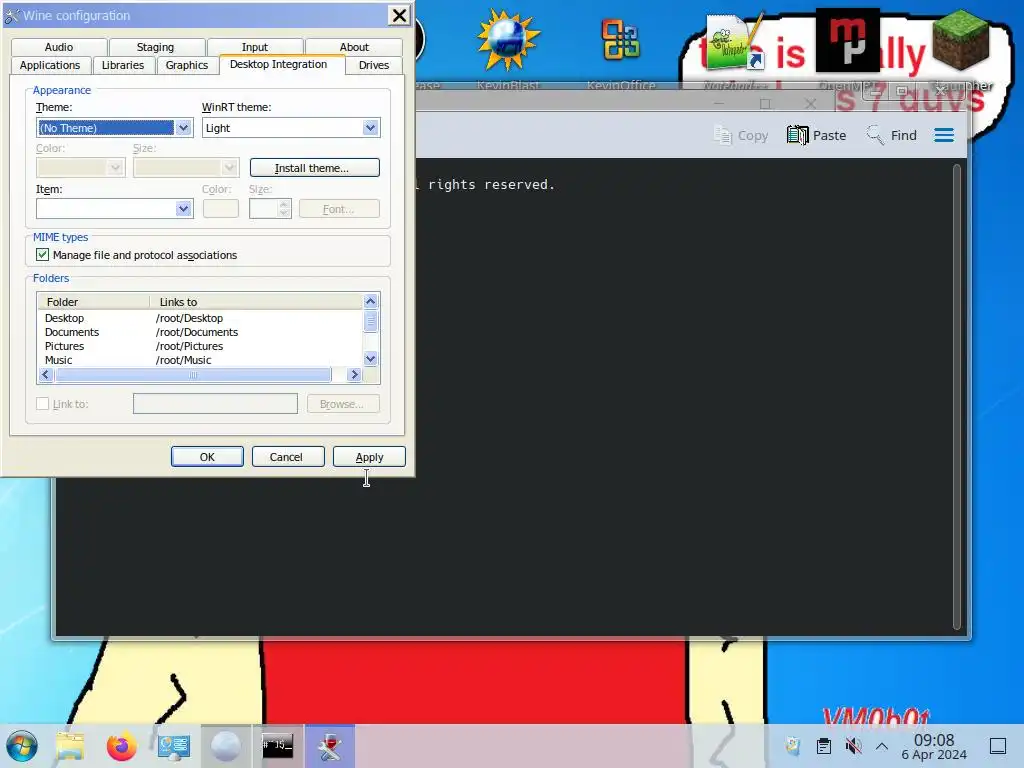The width and height of the screenshot is (1024, 768).
Task: Click the Links to column header
Action: tap(256, 302)
